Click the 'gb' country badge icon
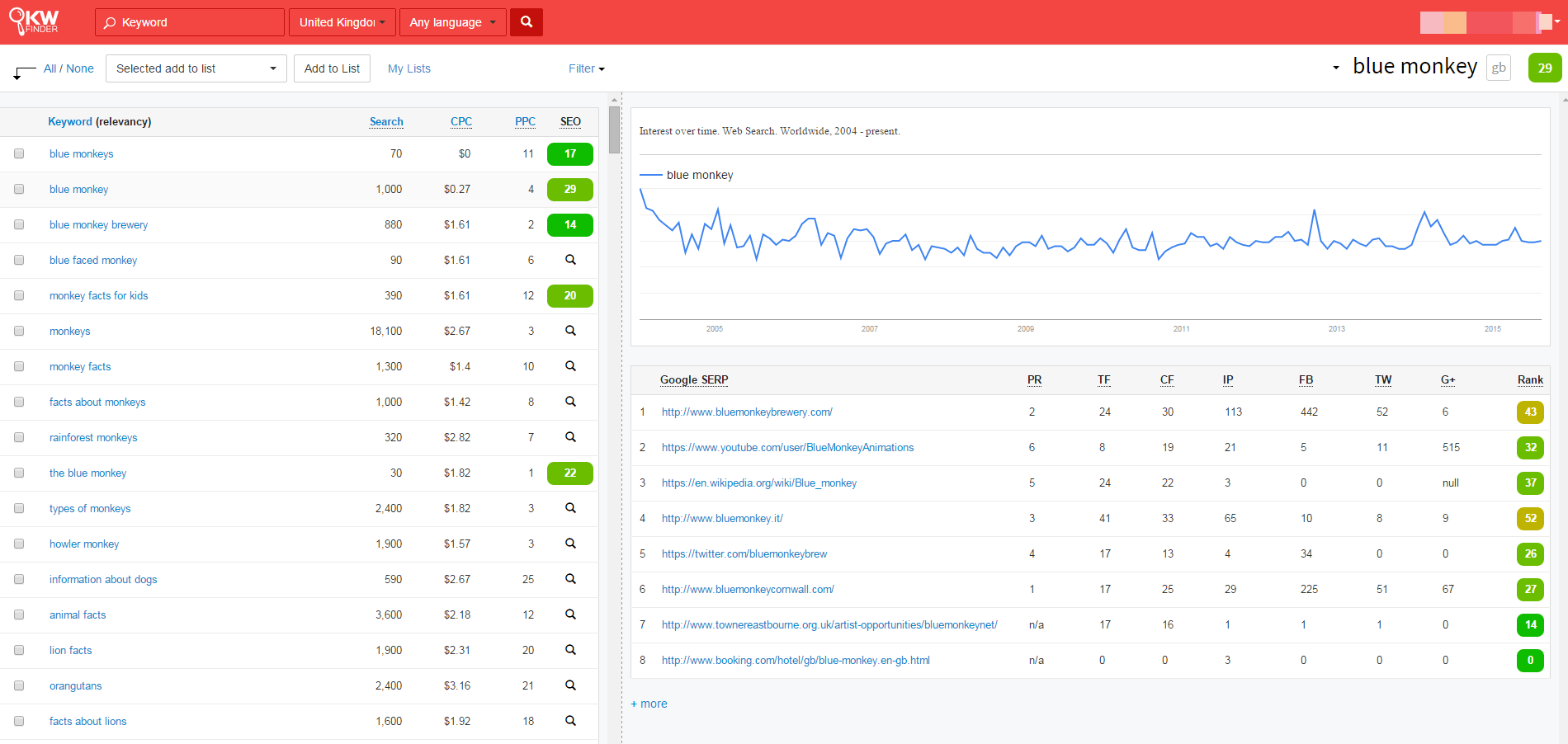The height and width of the screenshot is (744, 1568). coord(1498,68)
